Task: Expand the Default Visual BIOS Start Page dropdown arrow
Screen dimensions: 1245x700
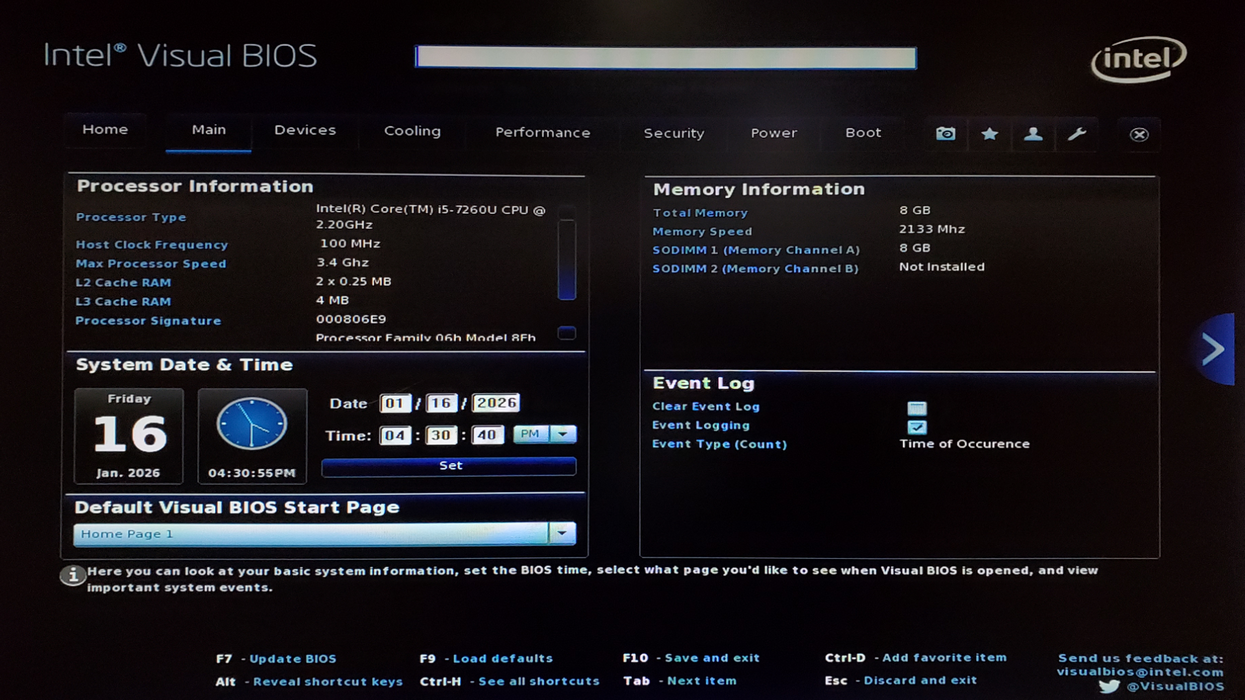Action: [x=562, y=534]
